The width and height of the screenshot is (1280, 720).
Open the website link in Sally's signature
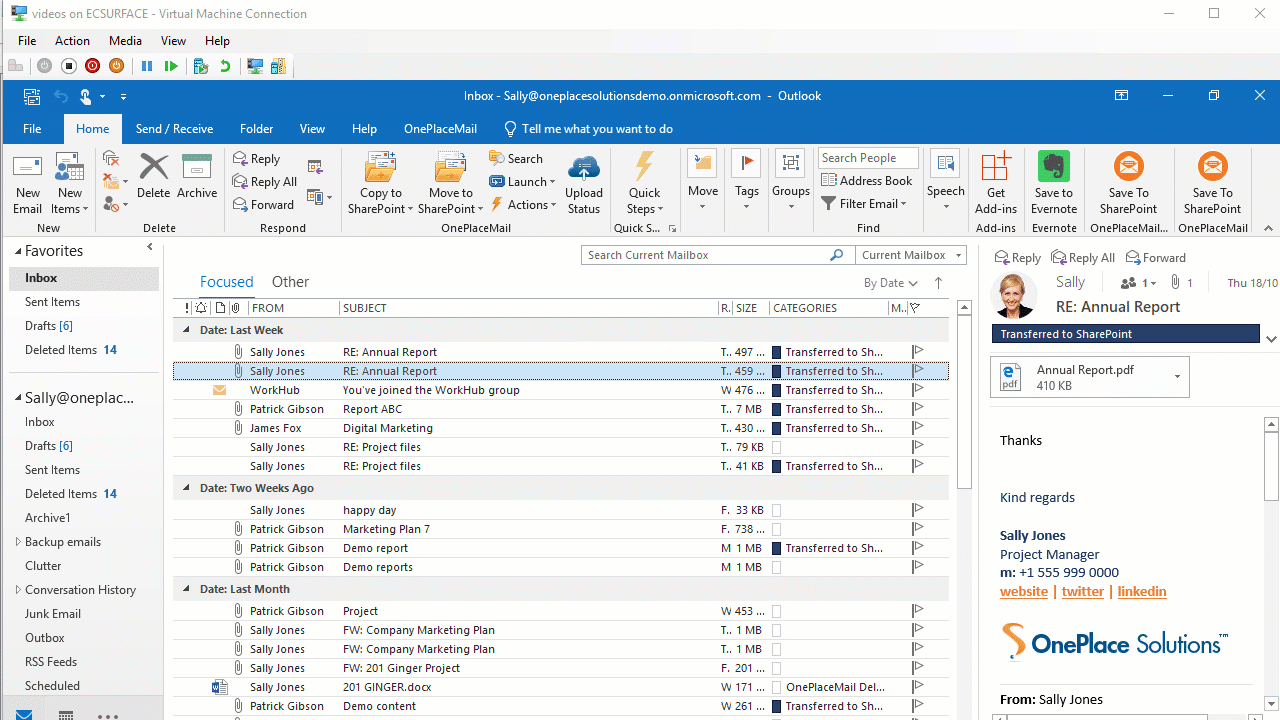click(1023, 591)
